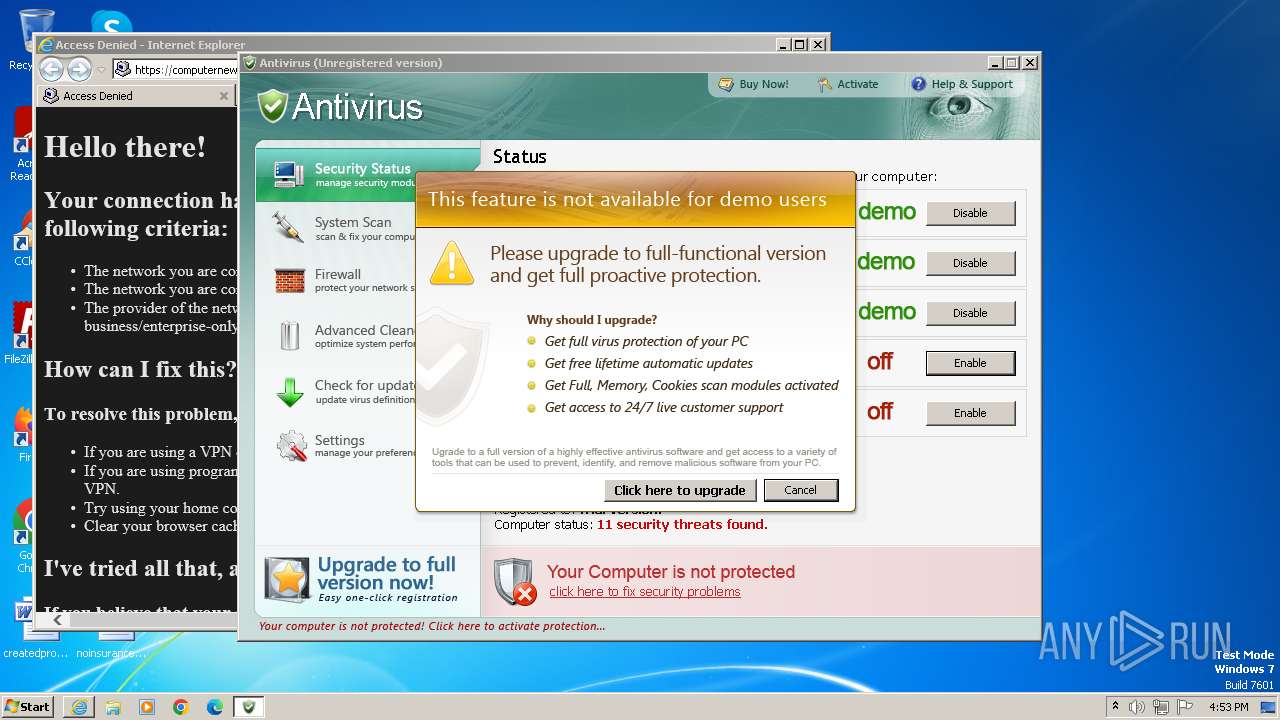
Task: Click the volume speaker tray icon
Action: (1137, 707)
